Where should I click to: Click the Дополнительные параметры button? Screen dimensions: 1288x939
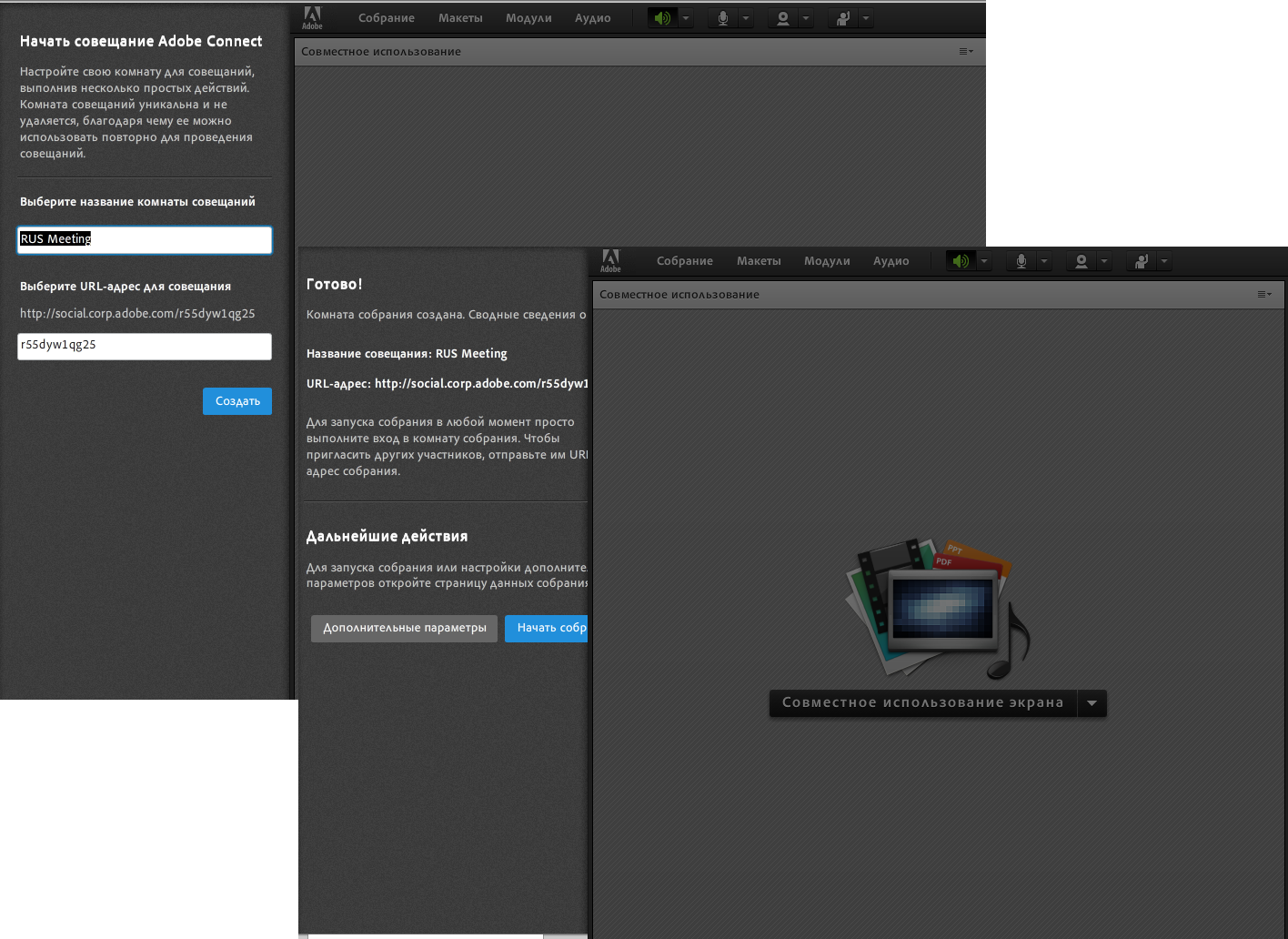point(405,629)
